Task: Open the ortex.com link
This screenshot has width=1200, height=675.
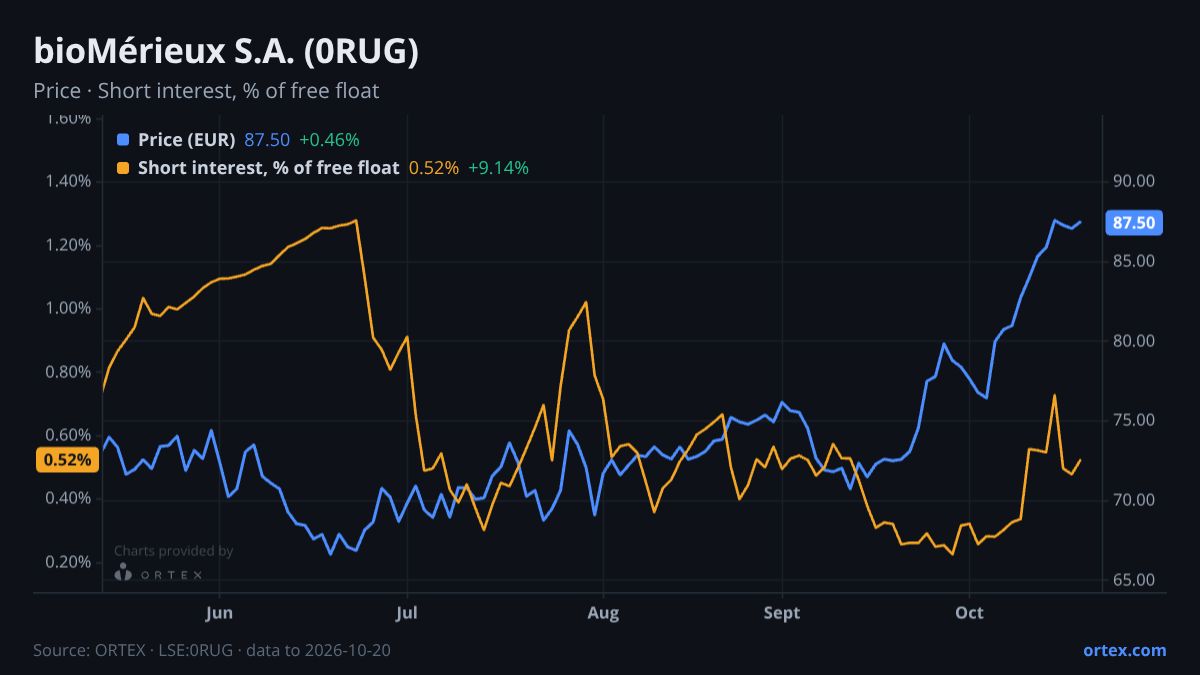Action: tap(1124, 650)
